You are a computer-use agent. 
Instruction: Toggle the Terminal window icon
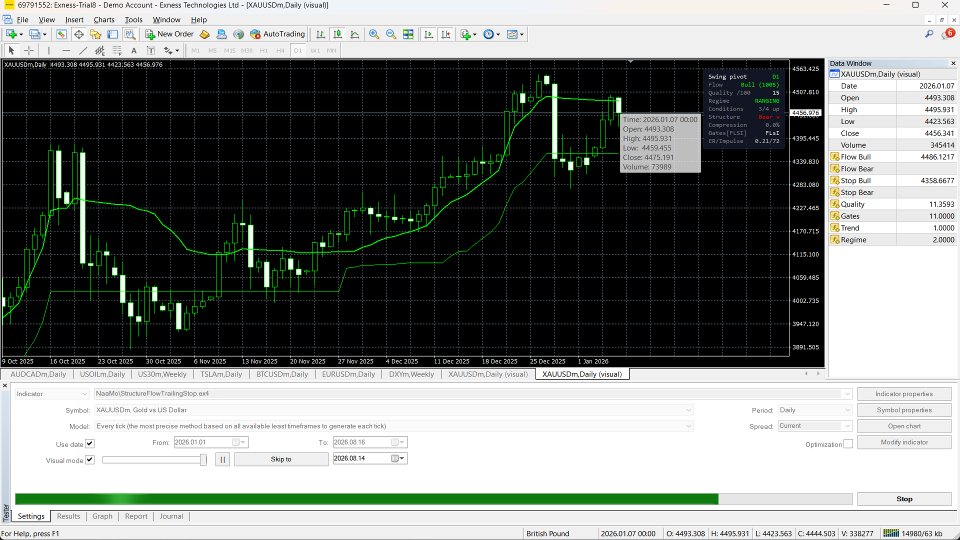pyautogui.click(x=113, y=34)
